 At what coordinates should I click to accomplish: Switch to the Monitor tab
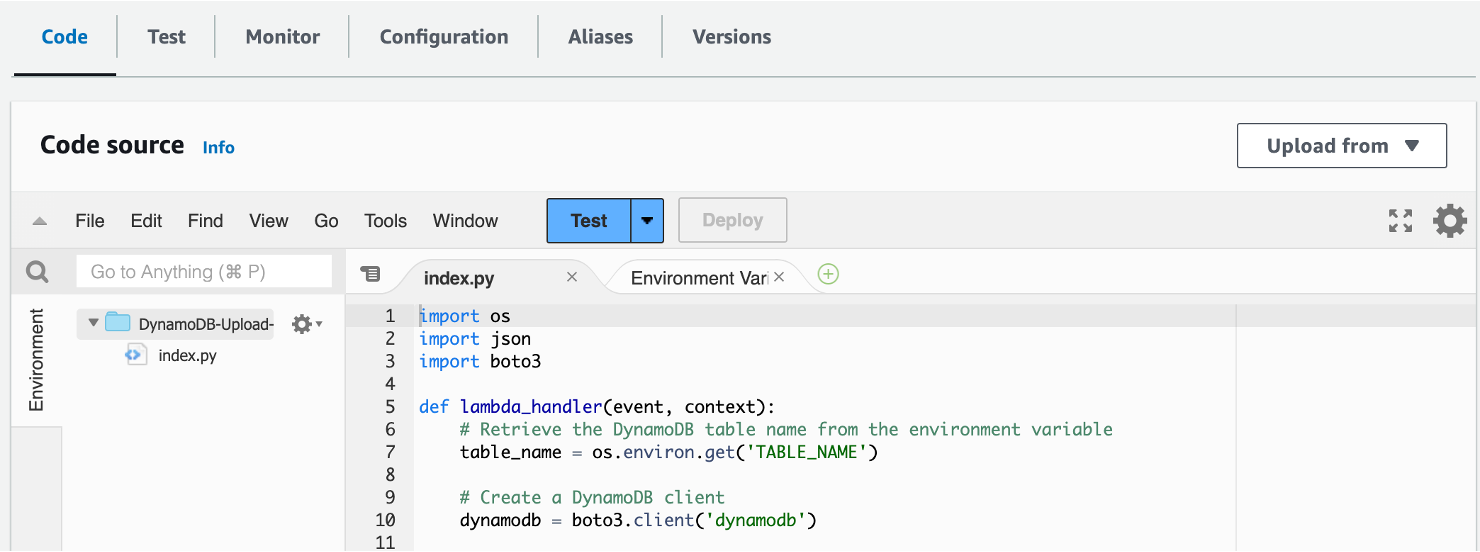282,37
